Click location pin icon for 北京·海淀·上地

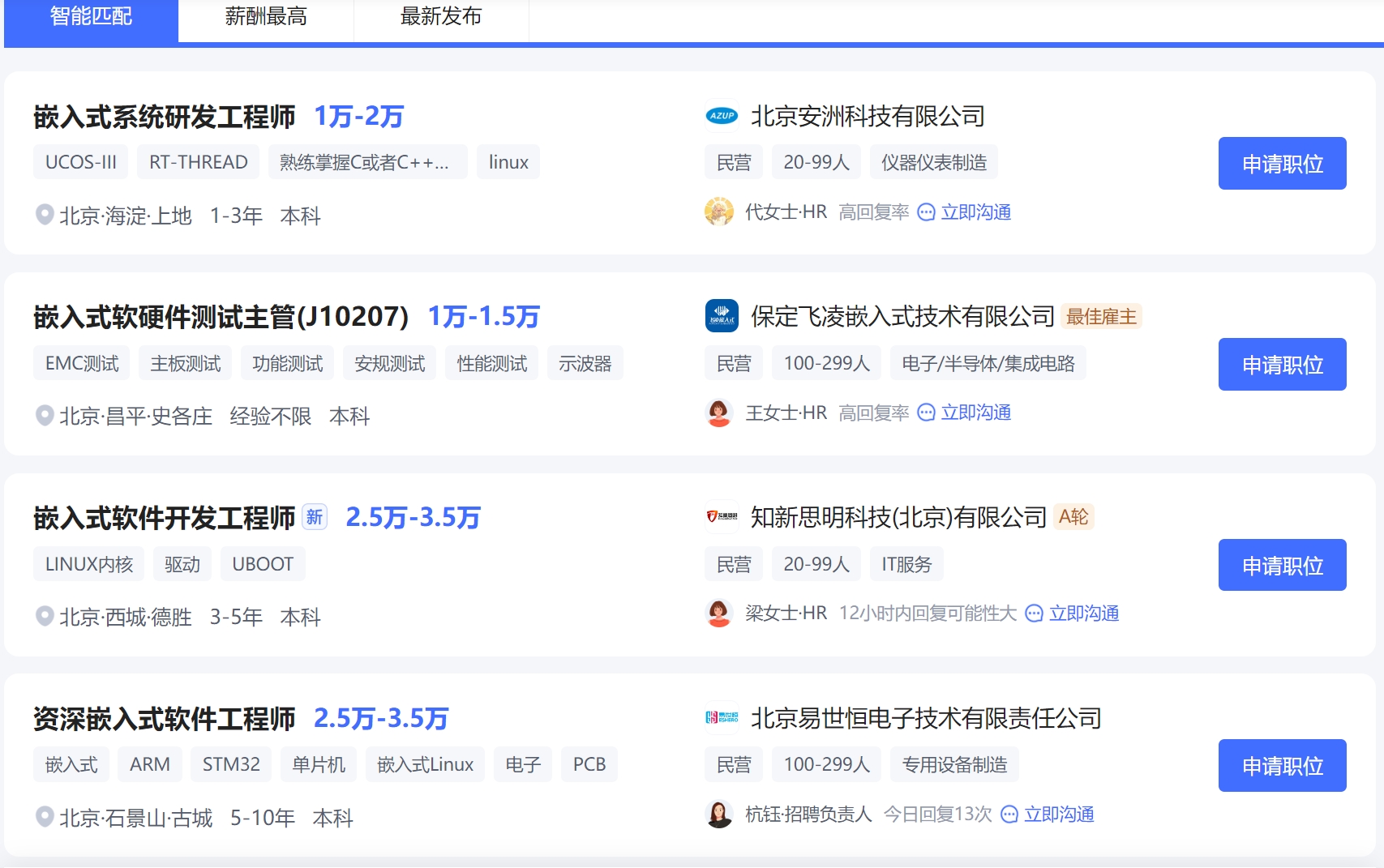tap(45, 215)
